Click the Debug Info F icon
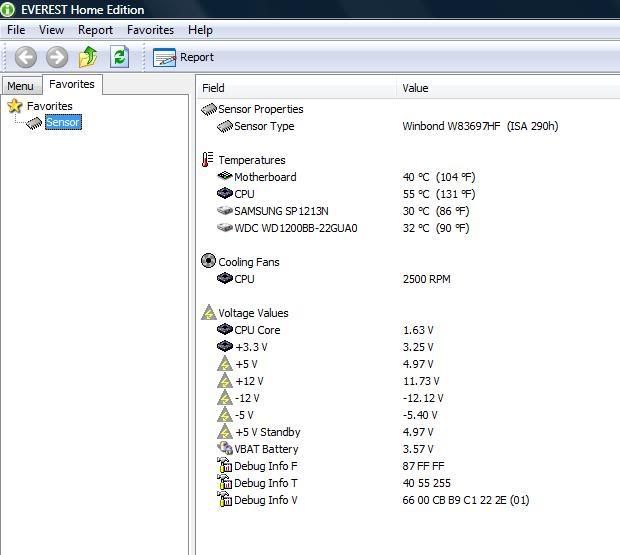The image size is (620, 555). point(225,465)
